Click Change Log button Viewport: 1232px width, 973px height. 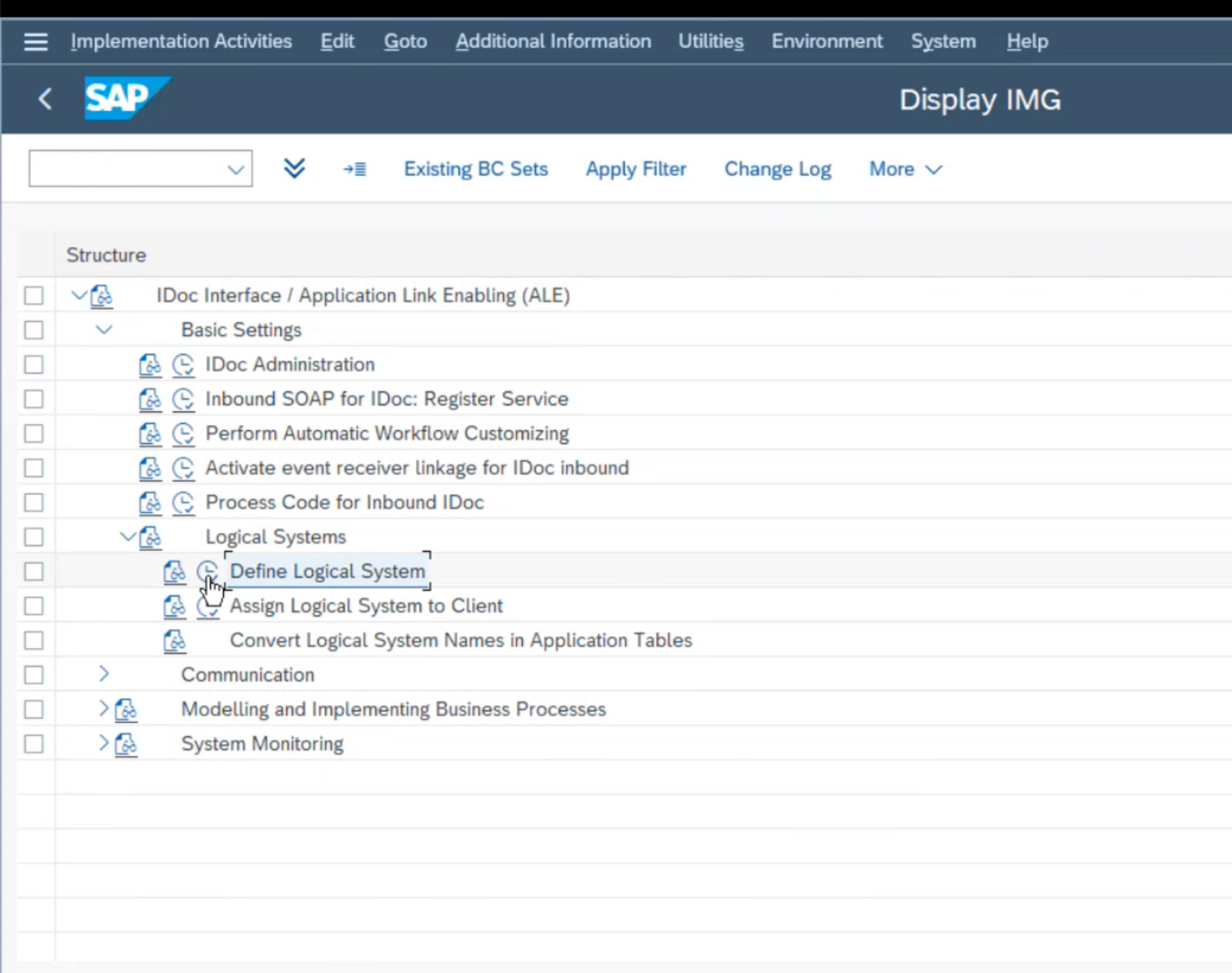click(777, 169)
